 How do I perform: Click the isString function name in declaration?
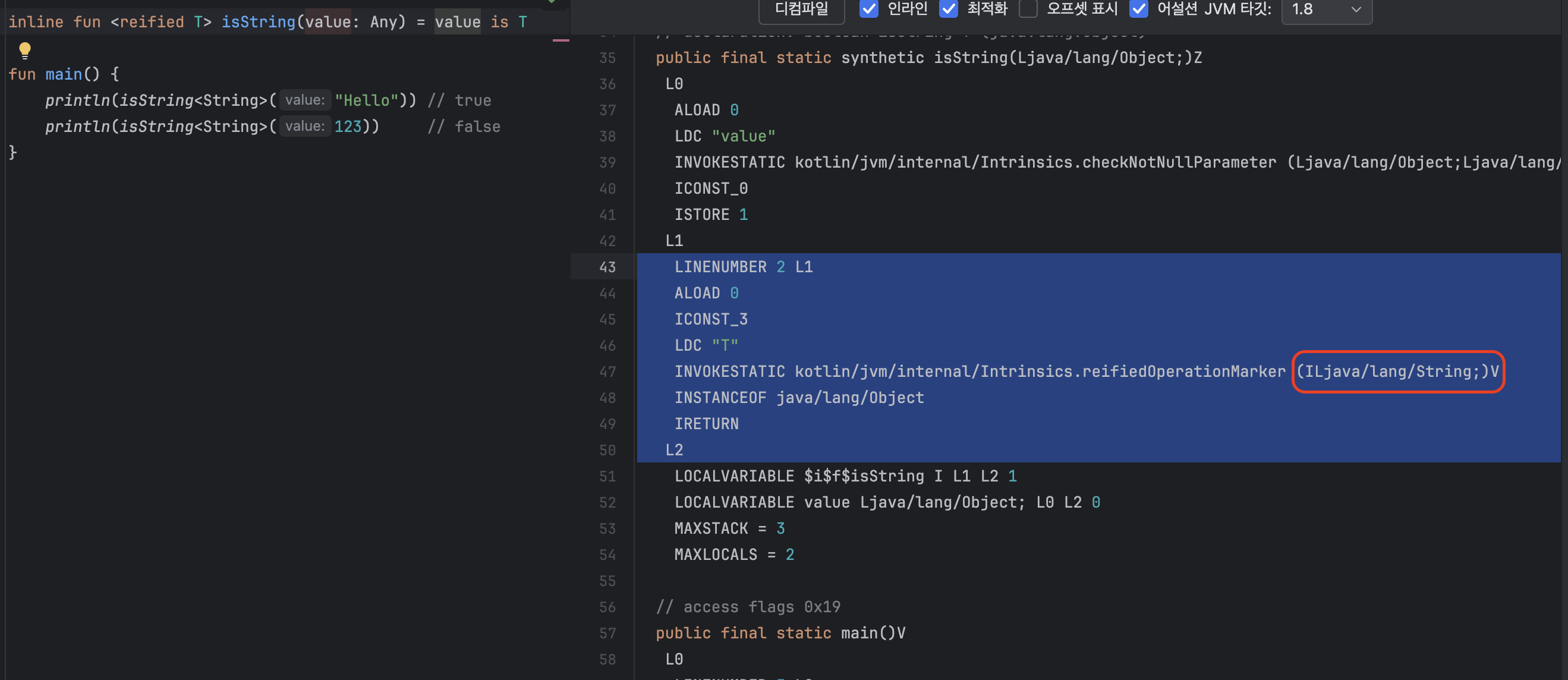tap(257, 23)
